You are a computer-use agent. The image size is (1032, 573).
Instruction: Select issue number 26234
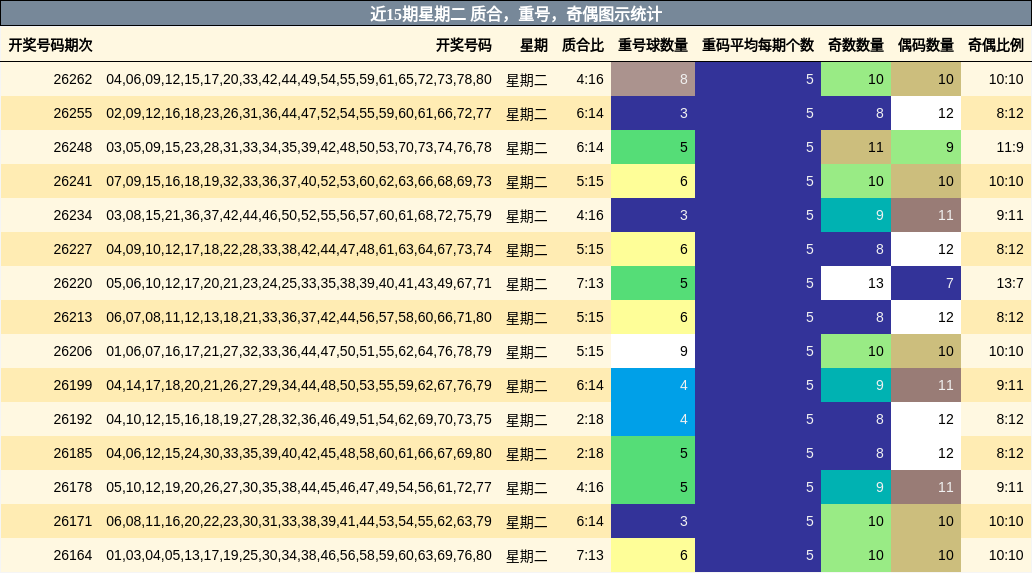(73, 215)
